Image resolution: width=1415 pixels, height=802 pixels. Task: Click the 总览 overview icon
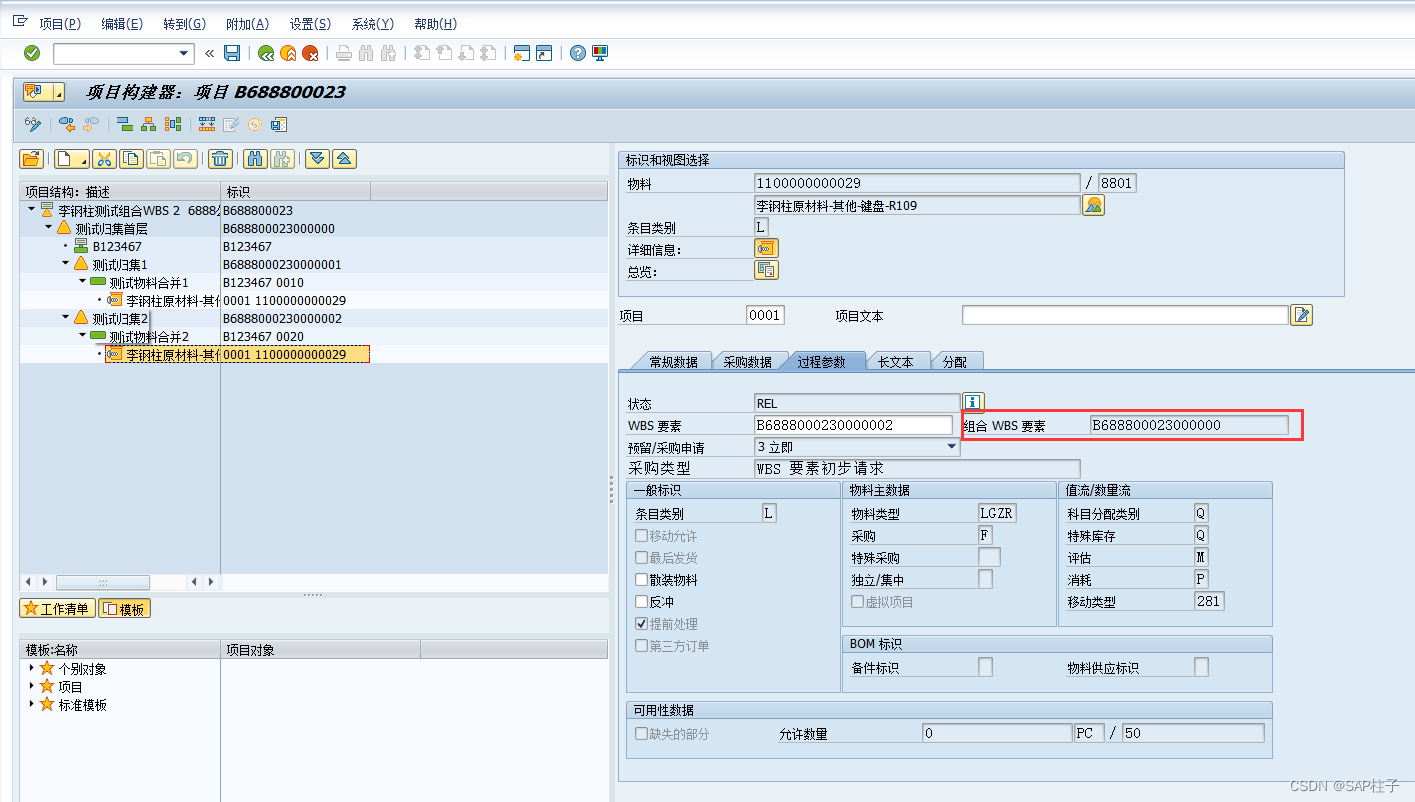[x=766, y=270]
